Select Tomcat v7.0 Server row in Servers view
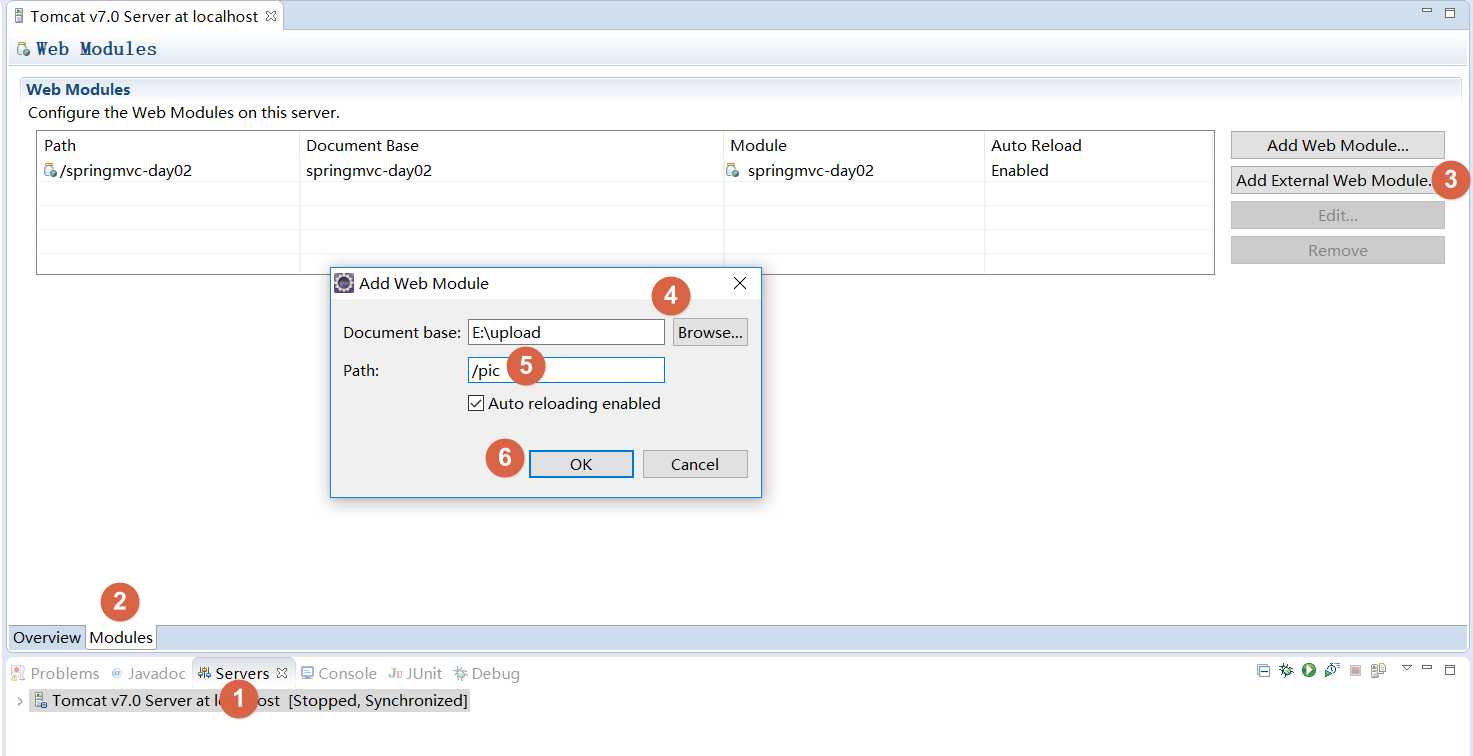 coord(249,700)
